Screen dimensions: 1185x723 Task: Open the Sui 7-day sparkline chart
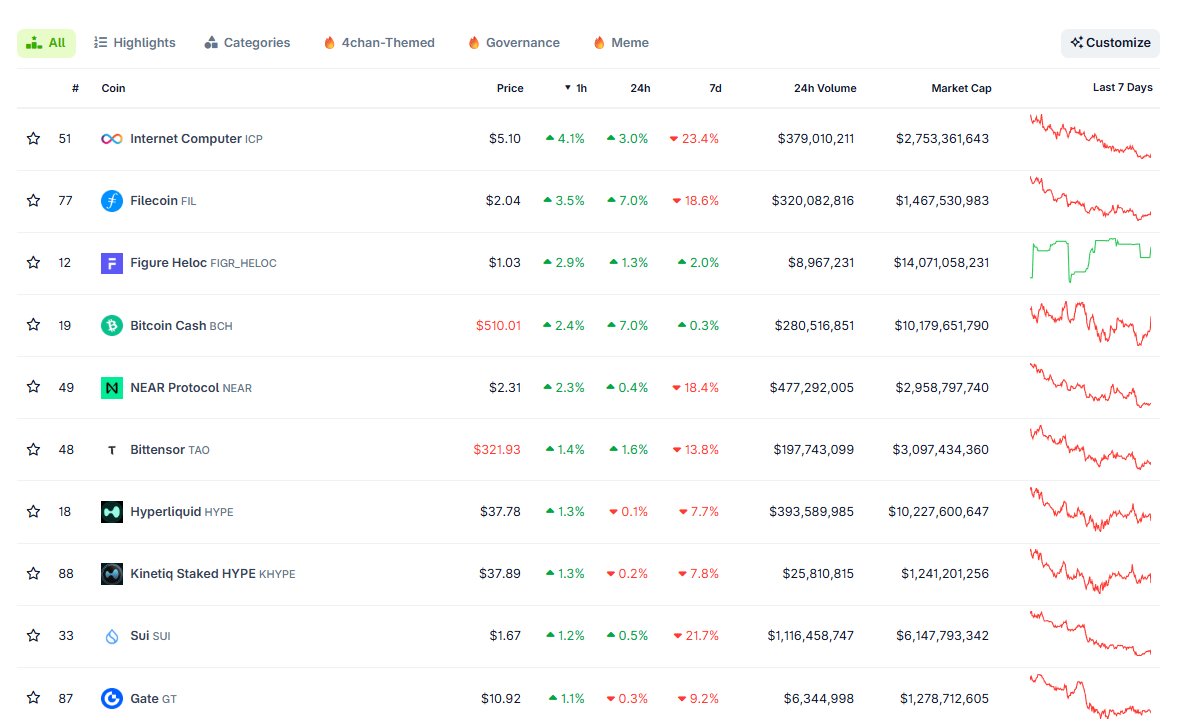point(1091,633)
